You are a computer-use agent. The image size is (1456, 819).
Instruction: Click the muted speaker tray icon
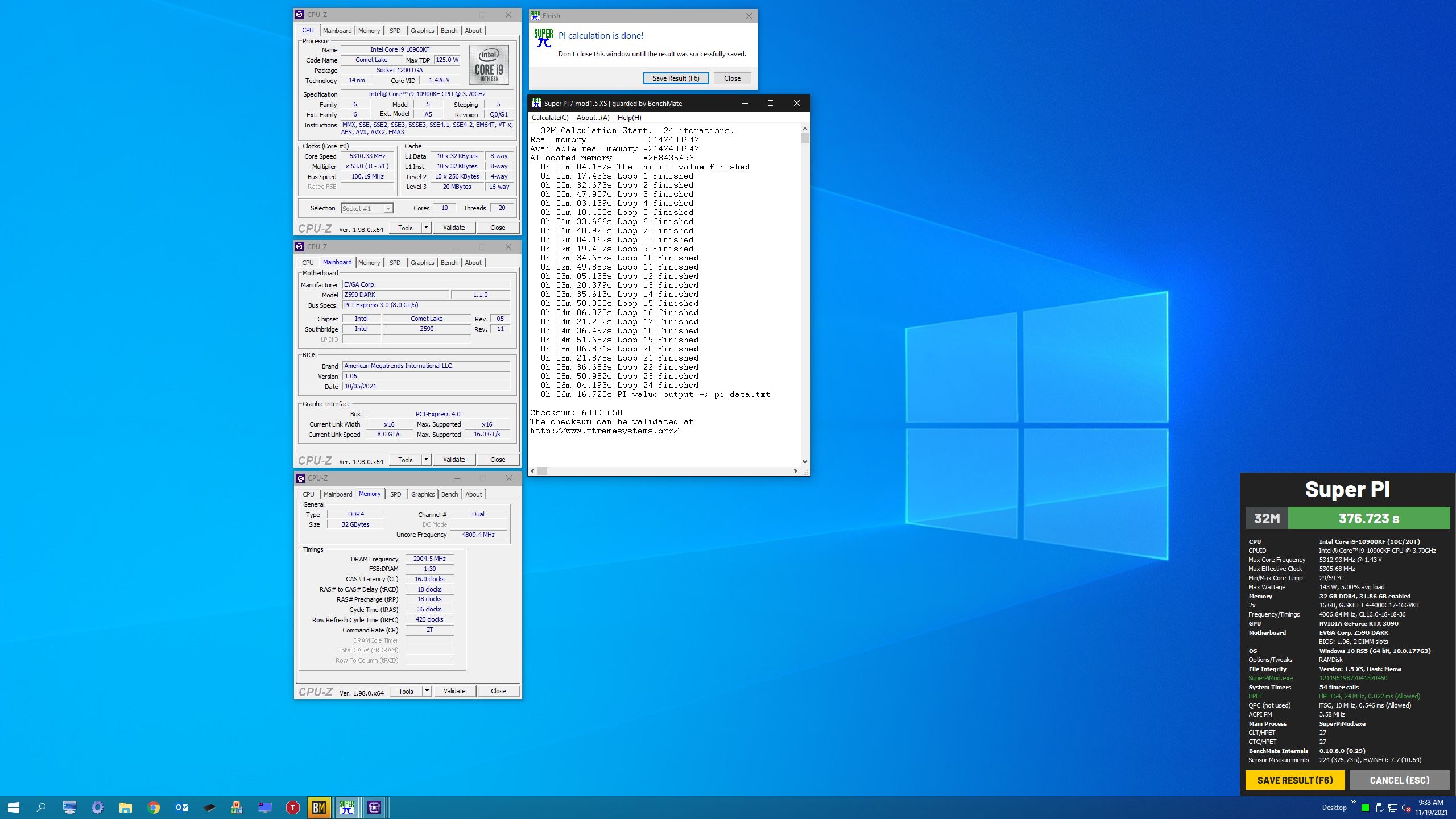pos(1406,808)
